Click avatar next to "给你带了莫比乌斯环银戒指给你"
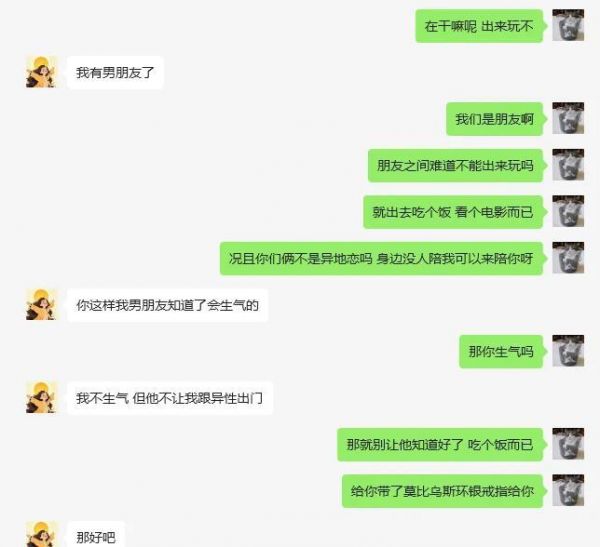The height and width of the screenshot is (547, 600). [568, 490]
